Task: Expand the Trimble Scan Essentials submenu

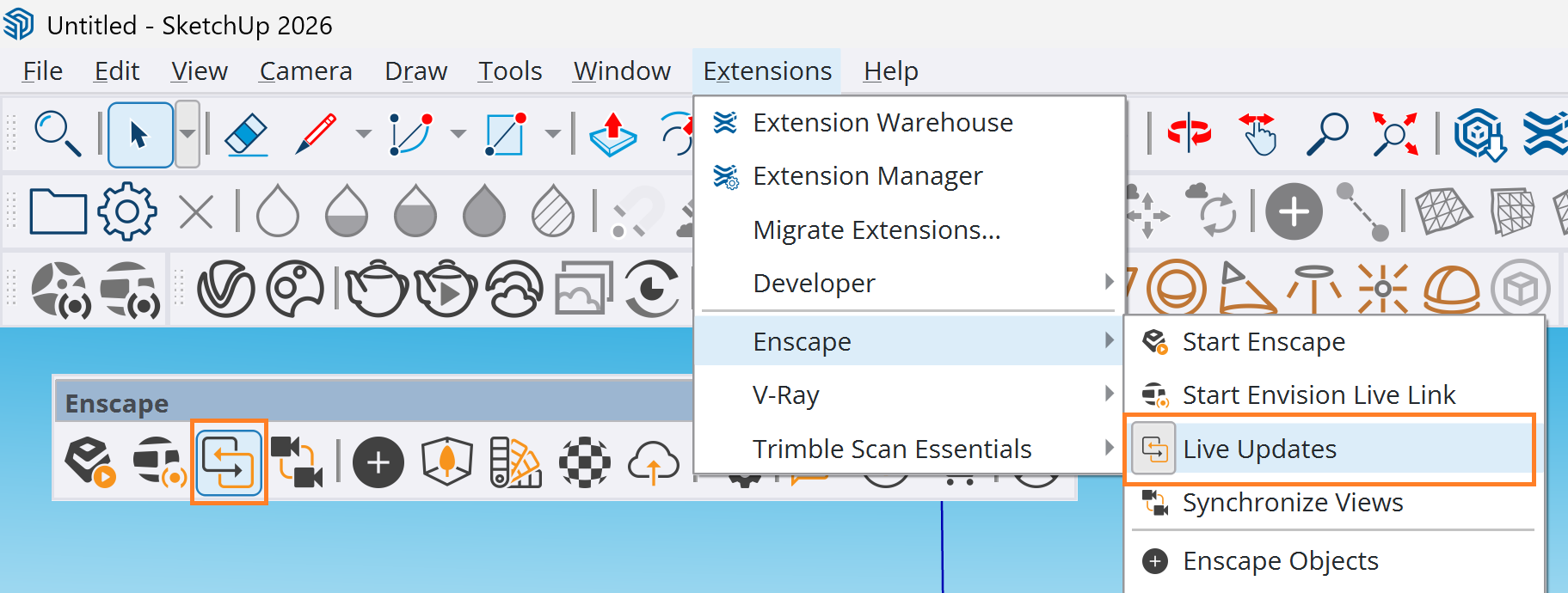Action: point(910,449)
